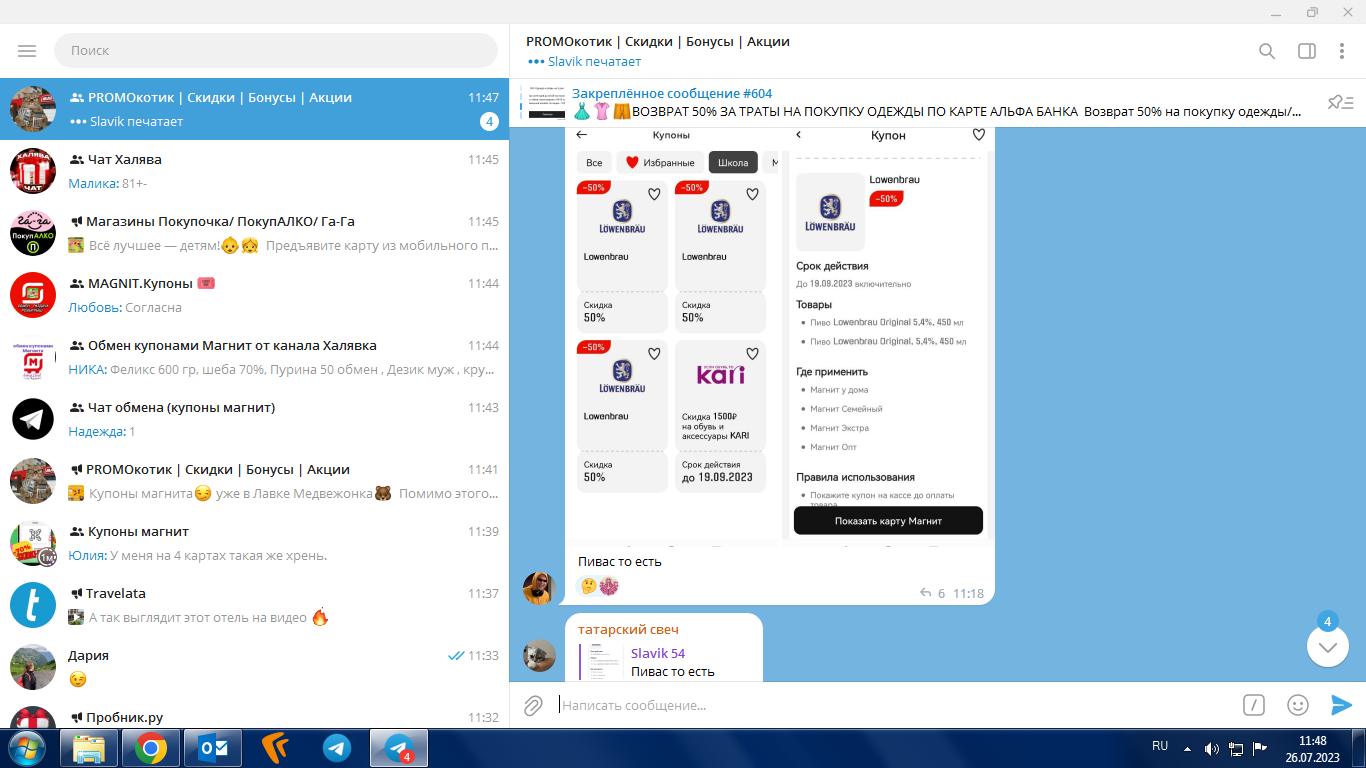
Task: Click the Telegram taskbar icon with badge 4
Action: (x=399, y=748)
